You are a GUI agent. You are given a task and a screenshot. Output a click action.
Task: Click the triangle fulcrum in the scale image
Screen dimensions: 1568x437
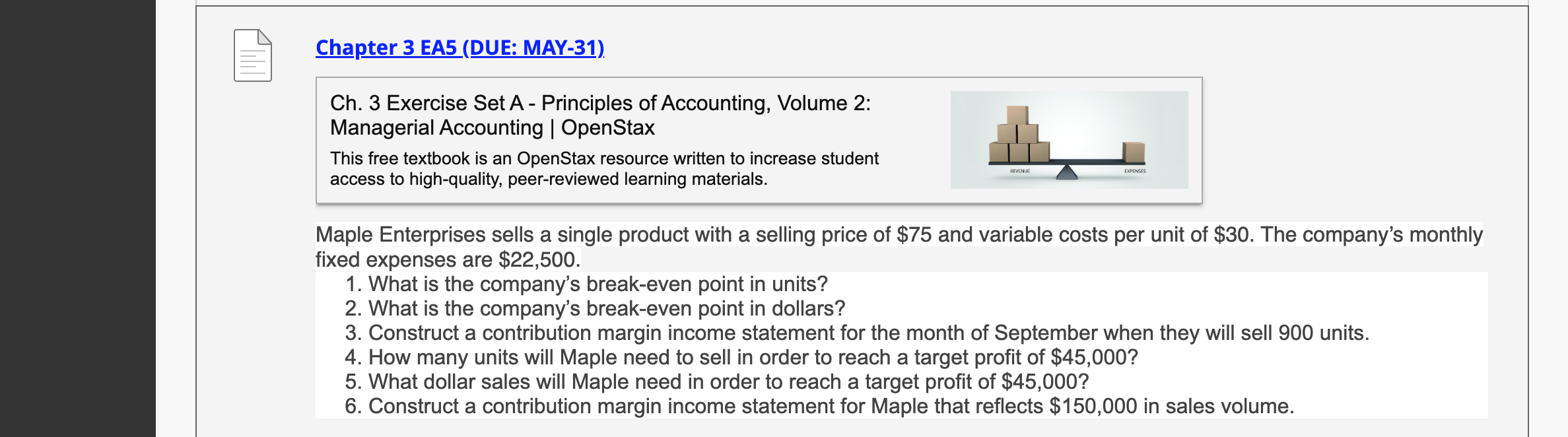coord(1066,173)
